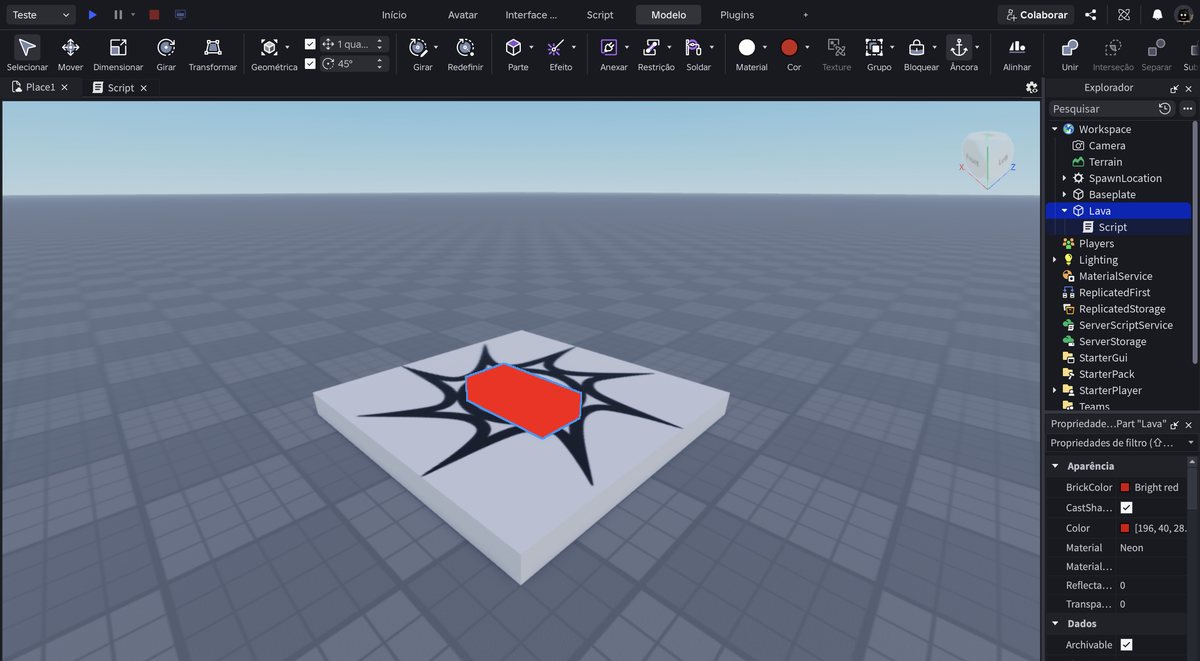This screenshot has width=1200, height=661.
Task: Click the white Material swatch
Action: coord(746,47)
